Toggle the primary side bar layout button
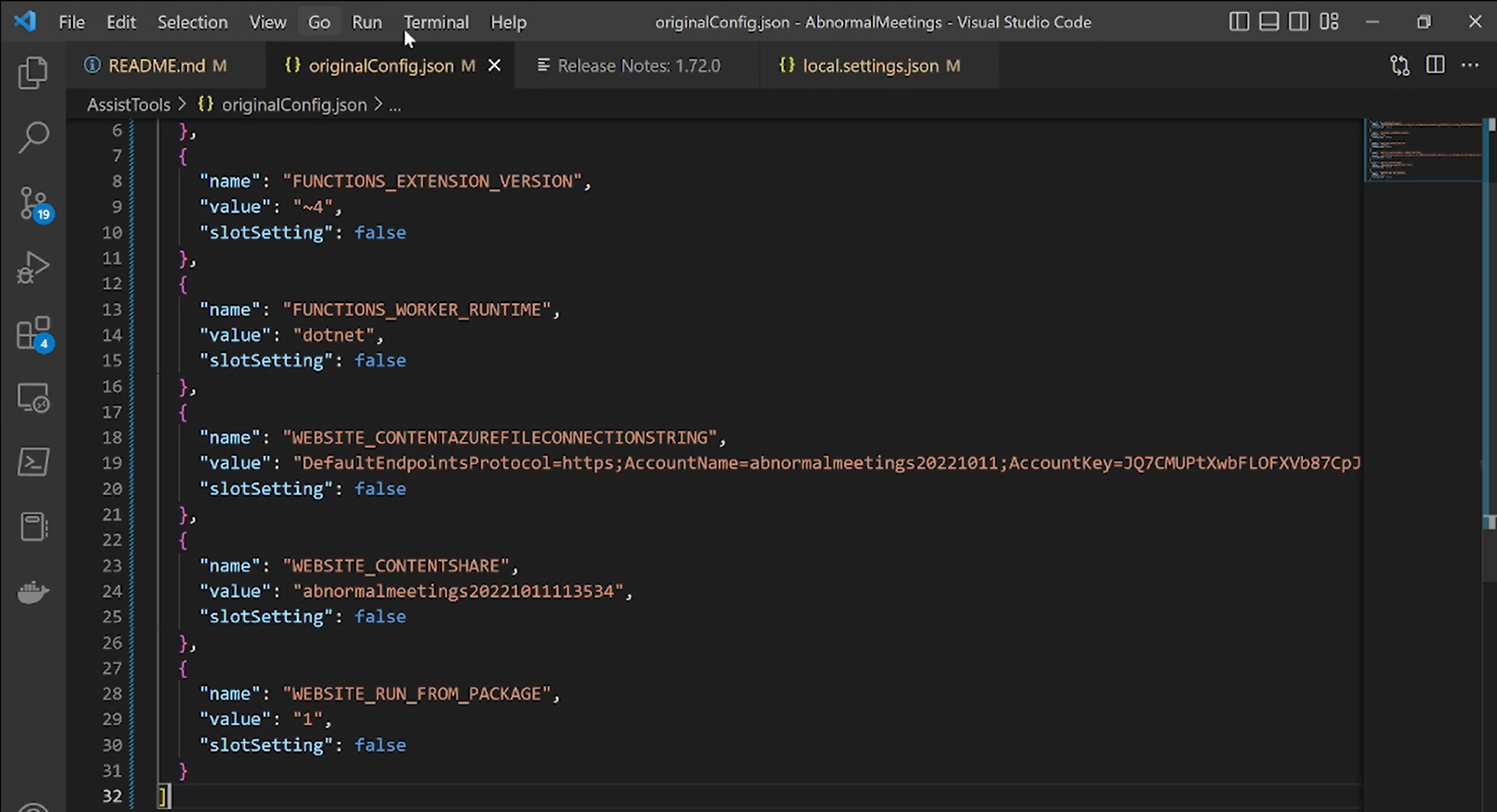This screenshot has width=1497, height=812. click(1239, 22)
